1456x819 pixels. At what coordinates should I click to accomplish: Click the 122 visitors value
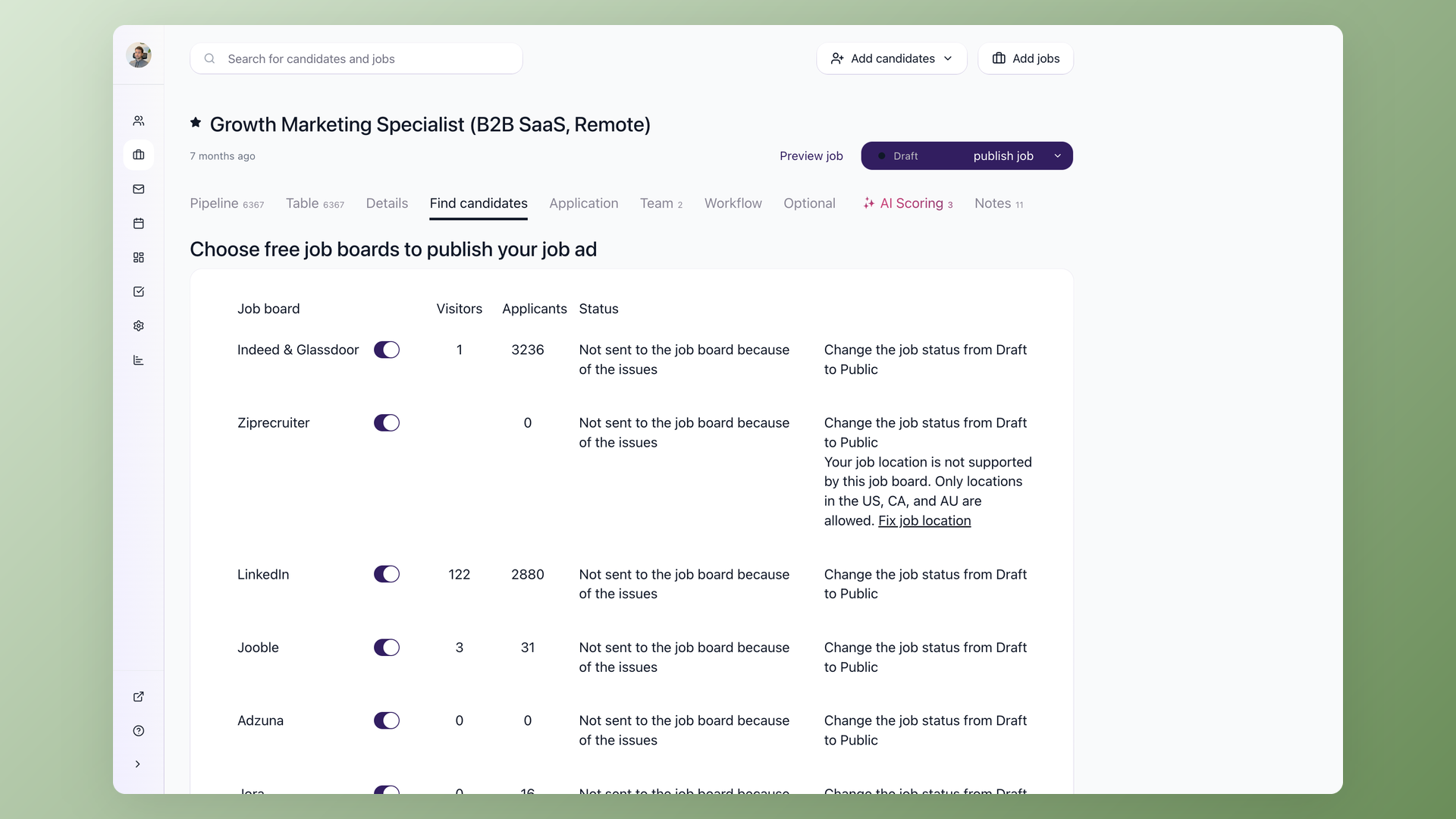pyautogui.click(x=459, y=574)
